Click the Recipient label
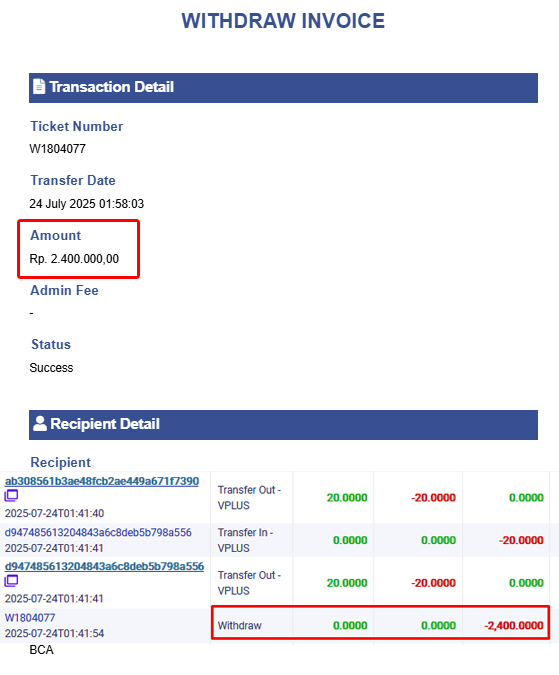 click(x=61, y=462)
